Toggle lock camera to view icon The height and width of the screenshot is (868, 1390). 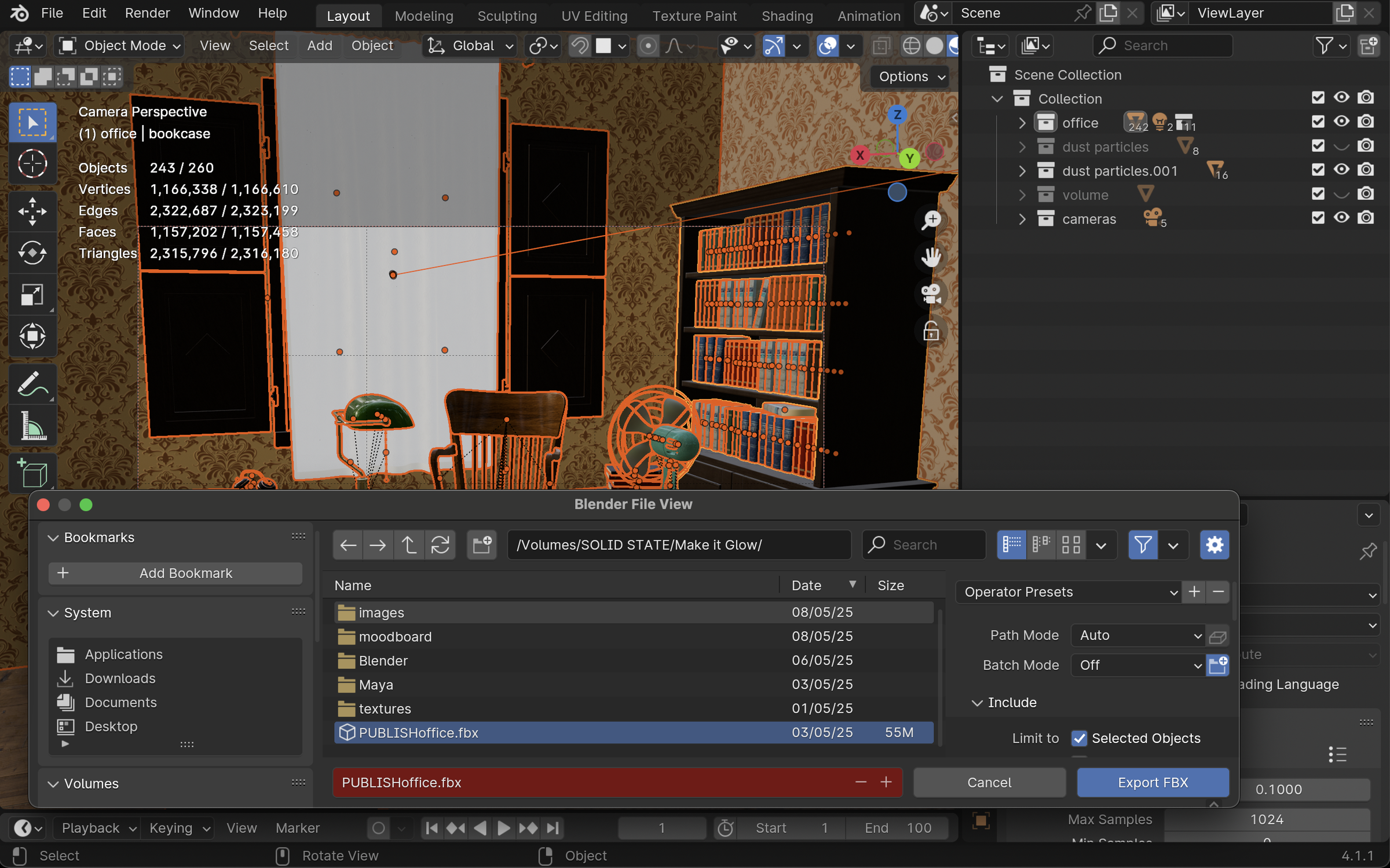click(931, 331)
